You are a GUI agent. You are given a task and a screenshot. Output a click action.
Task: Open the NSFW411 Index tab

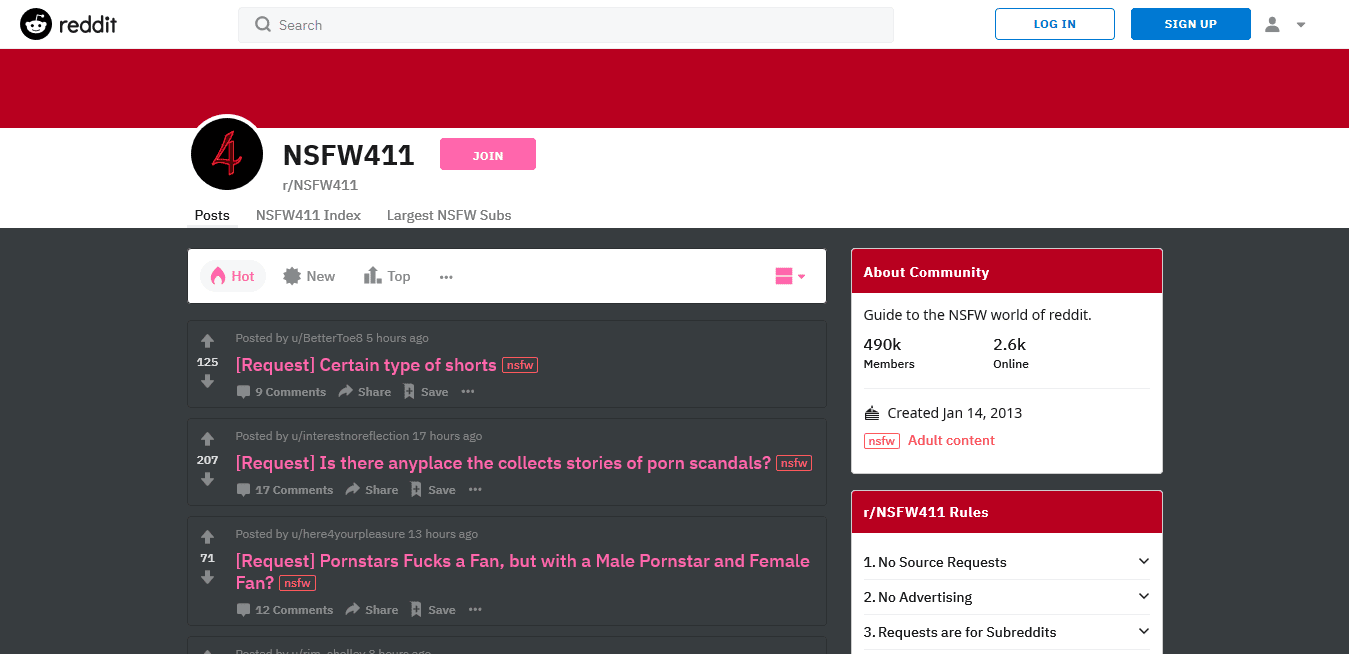coord(308,215)
